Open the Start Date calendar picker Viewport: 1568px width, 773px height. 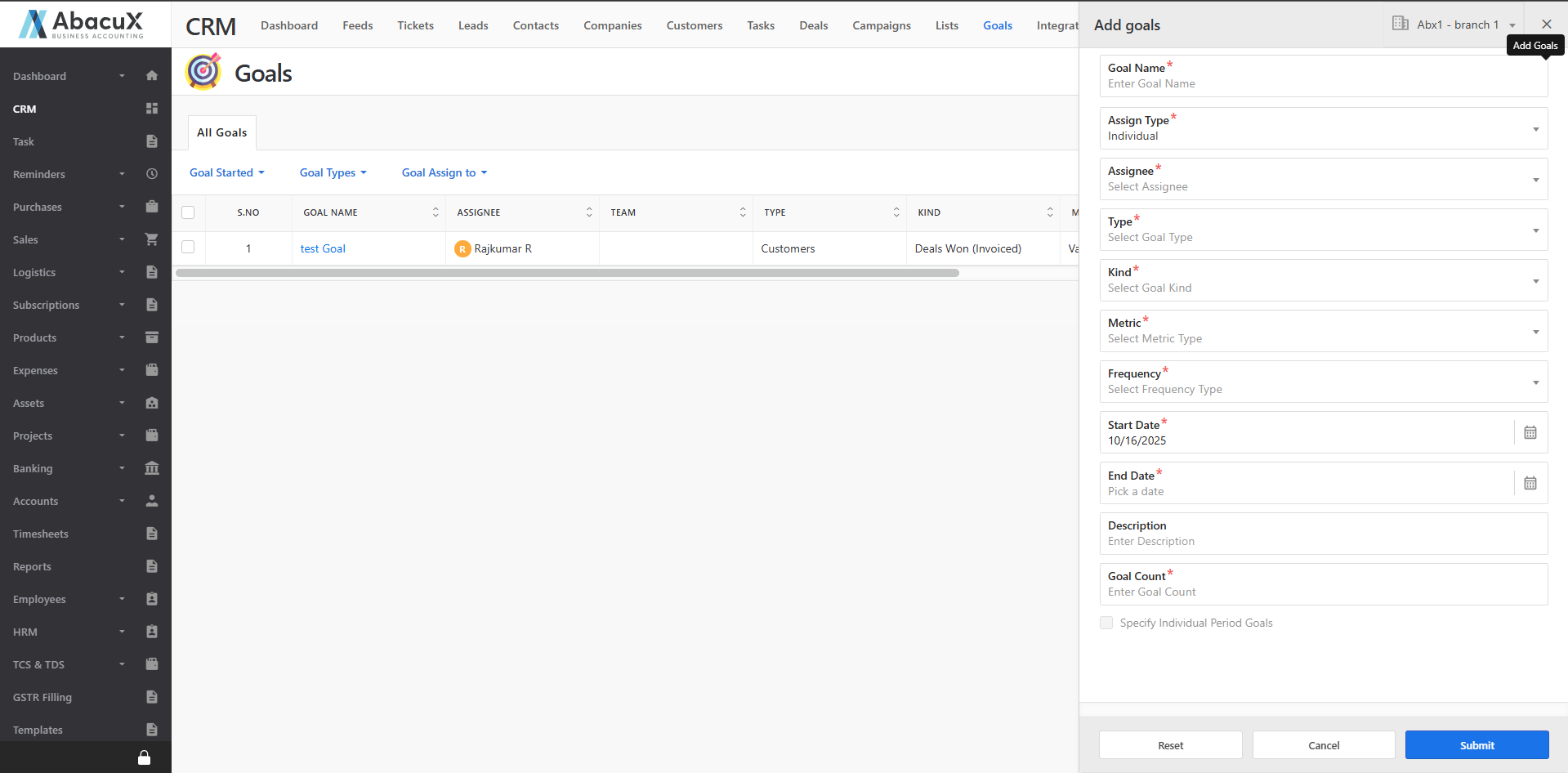click(1530, 432)
